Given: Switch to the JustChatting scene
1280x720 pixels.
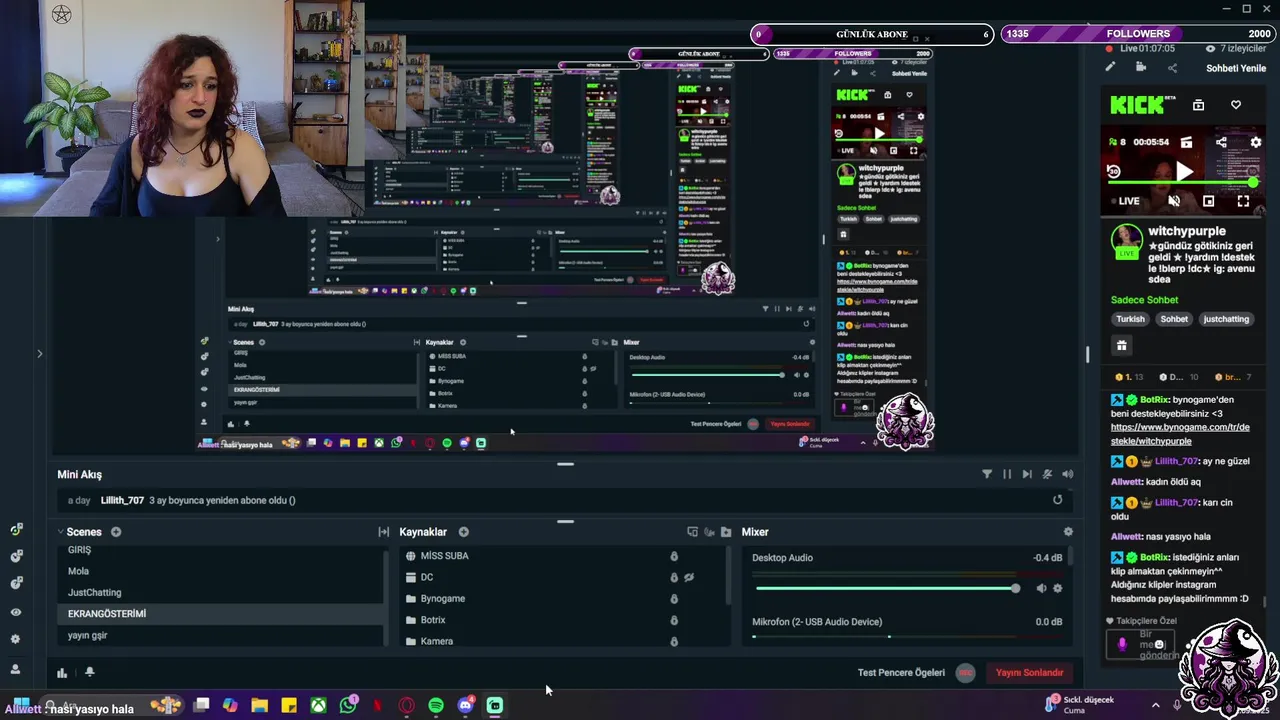Looking at the screenshot, I should click(x=94, y=592).
